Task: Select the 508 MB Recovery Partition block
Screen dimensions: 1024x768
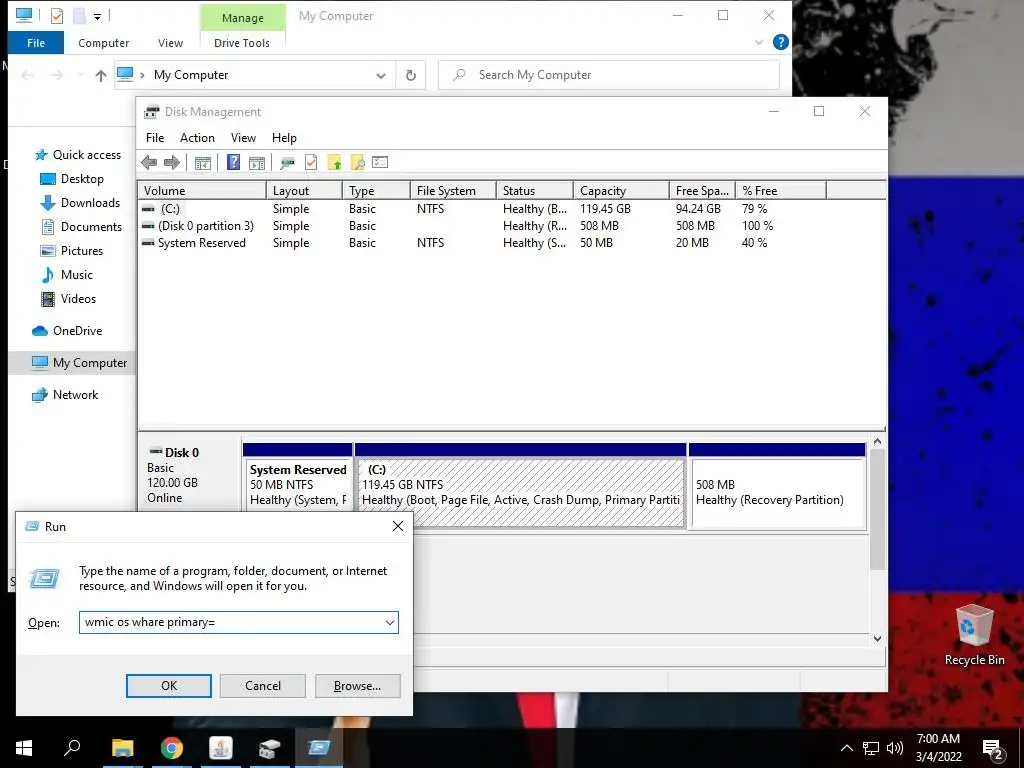Action: coord(777,492)
